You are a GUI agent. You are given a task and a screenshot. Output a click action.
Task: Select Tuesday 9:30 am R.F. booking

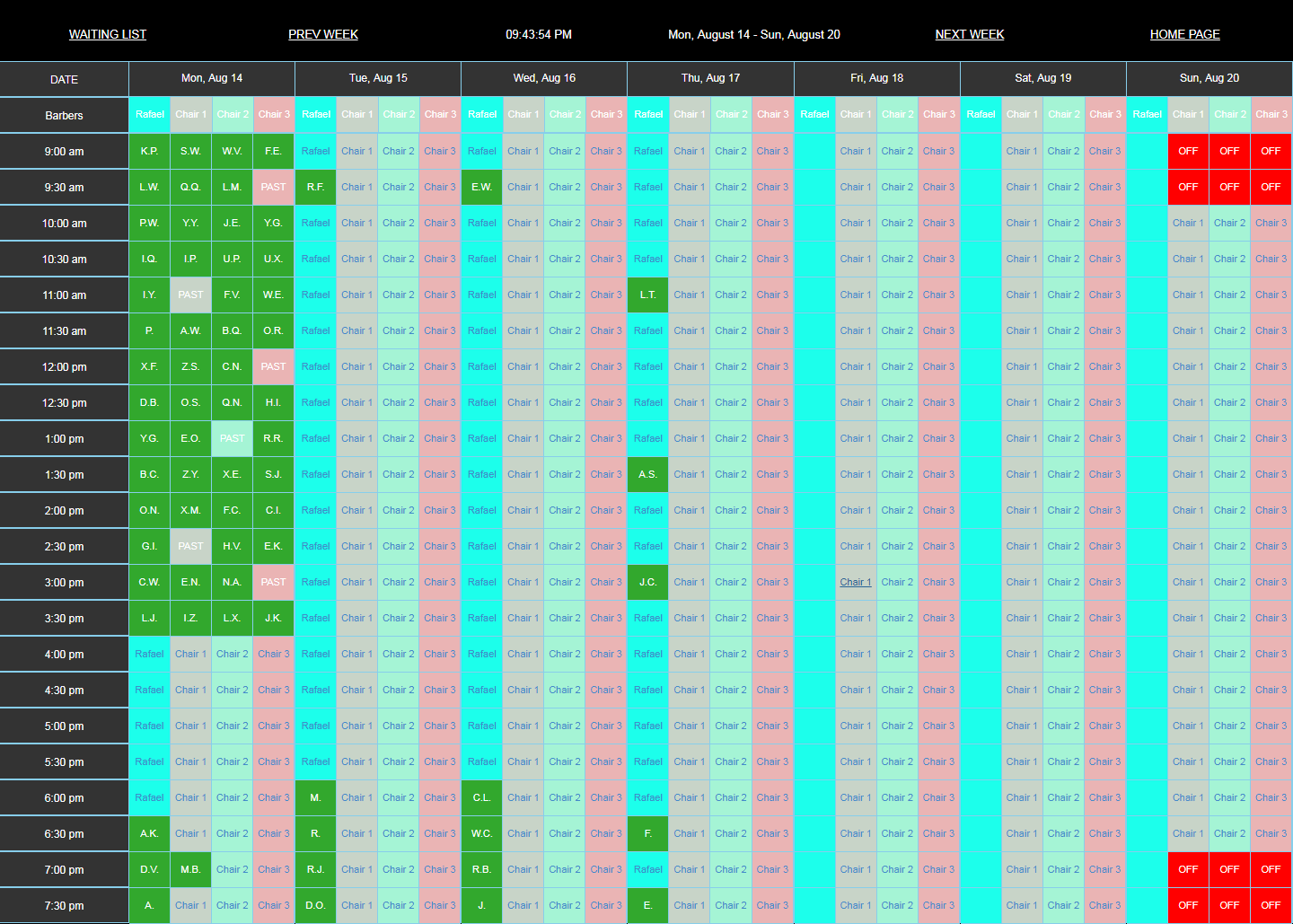315,187
